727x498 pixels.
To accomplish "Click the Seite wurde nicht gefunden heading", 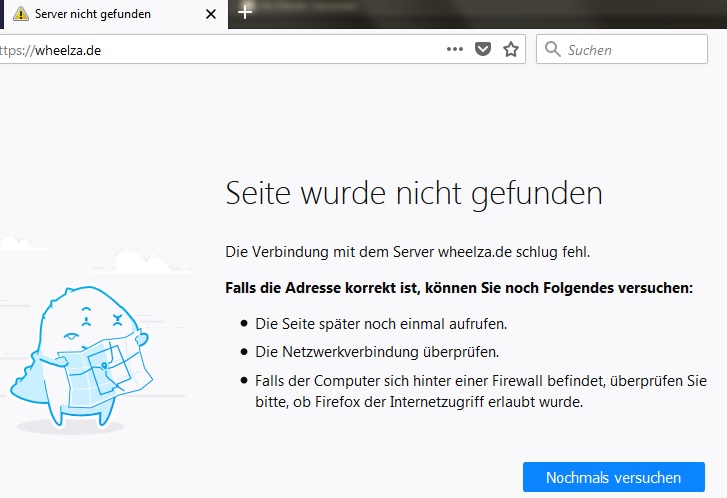I will tap(414, 193).
